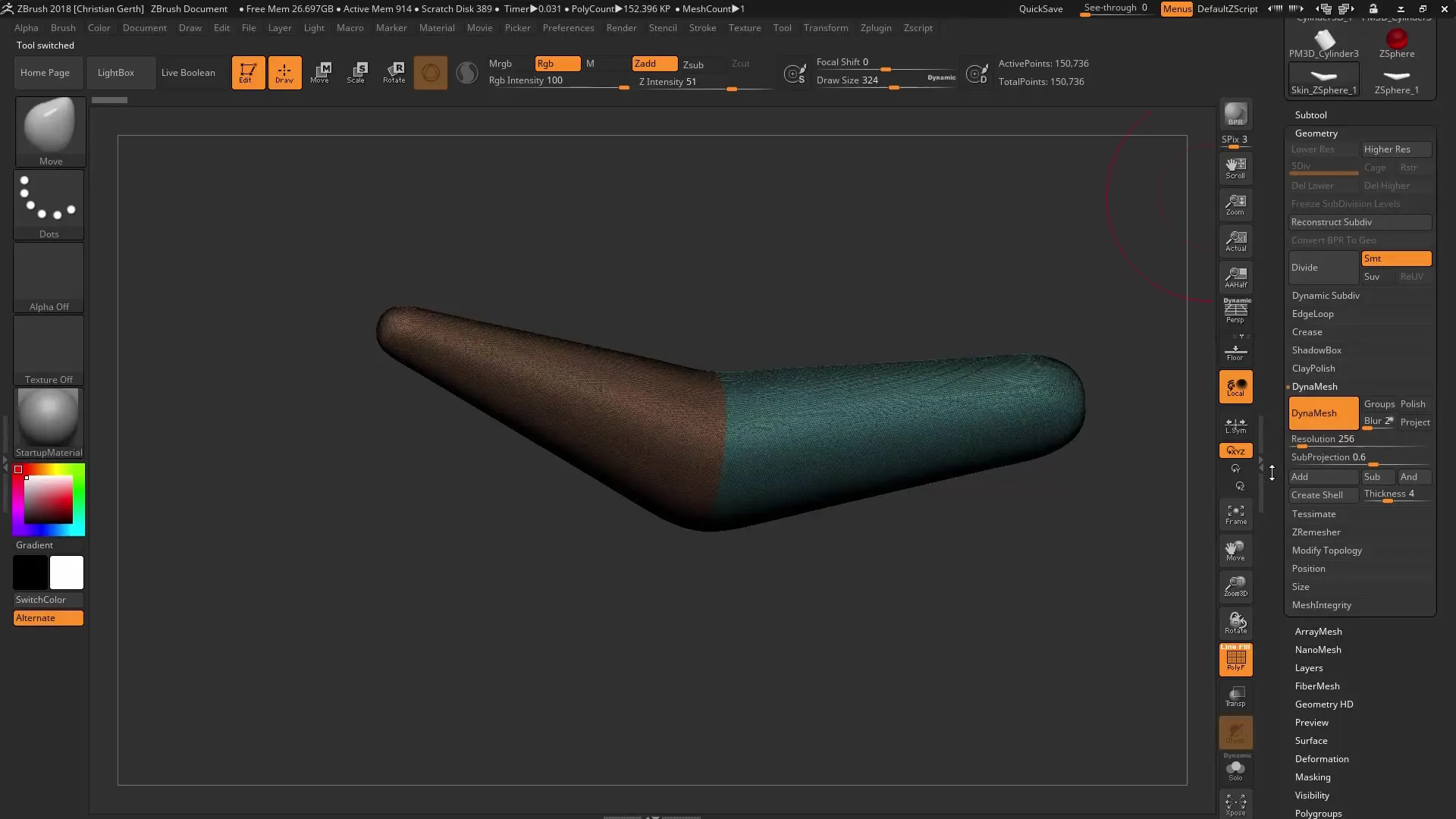1456x819 pixels.
Task: Pick a color in the color picker square
Action: [48, 500]
